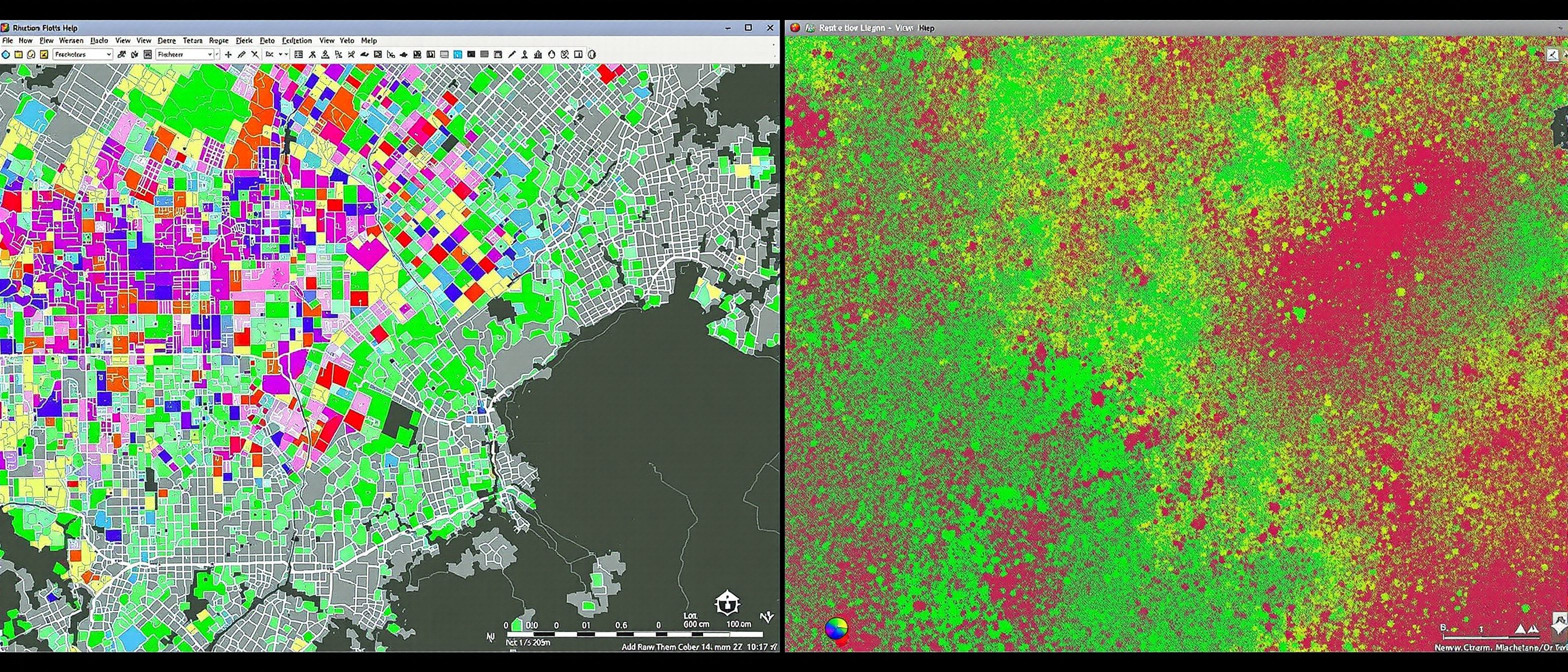
Task: Click the horizontal lines icon left of the blue highlighted icon
Action: click(x=444, y=55)
